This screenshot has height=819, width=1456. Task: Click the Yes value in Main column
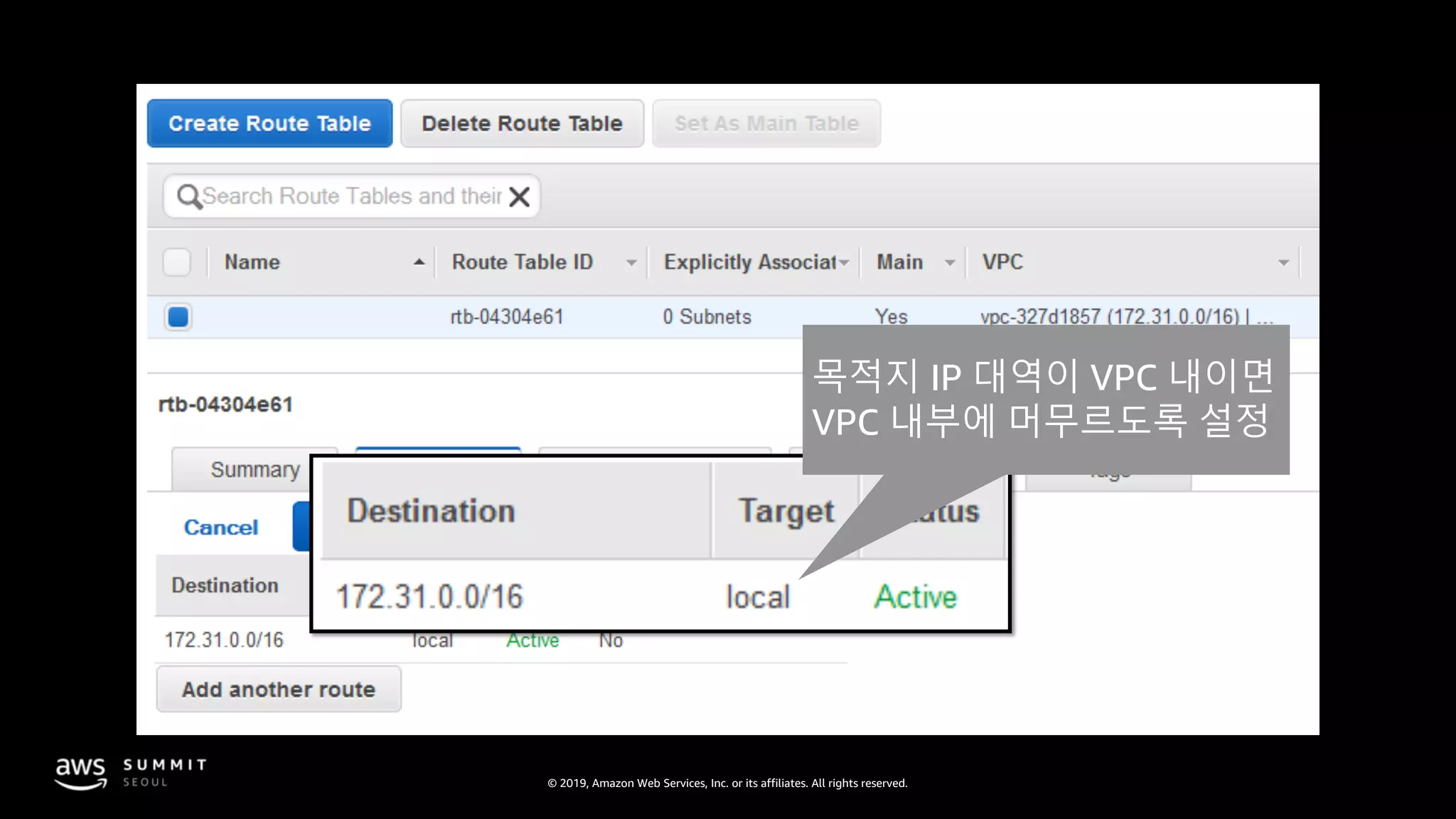[x=892, y=317]
